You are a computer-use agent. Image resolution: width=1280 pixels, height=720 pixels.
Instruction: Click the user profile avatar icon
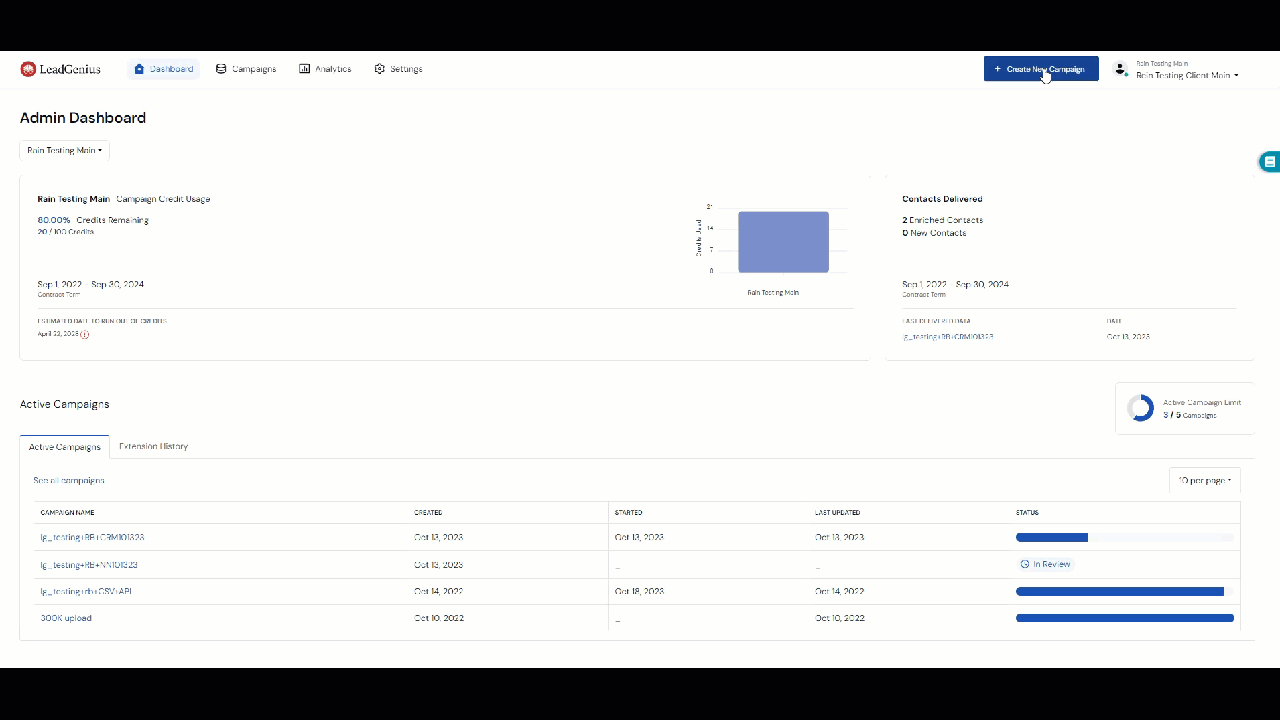(x=1120, y=69)
